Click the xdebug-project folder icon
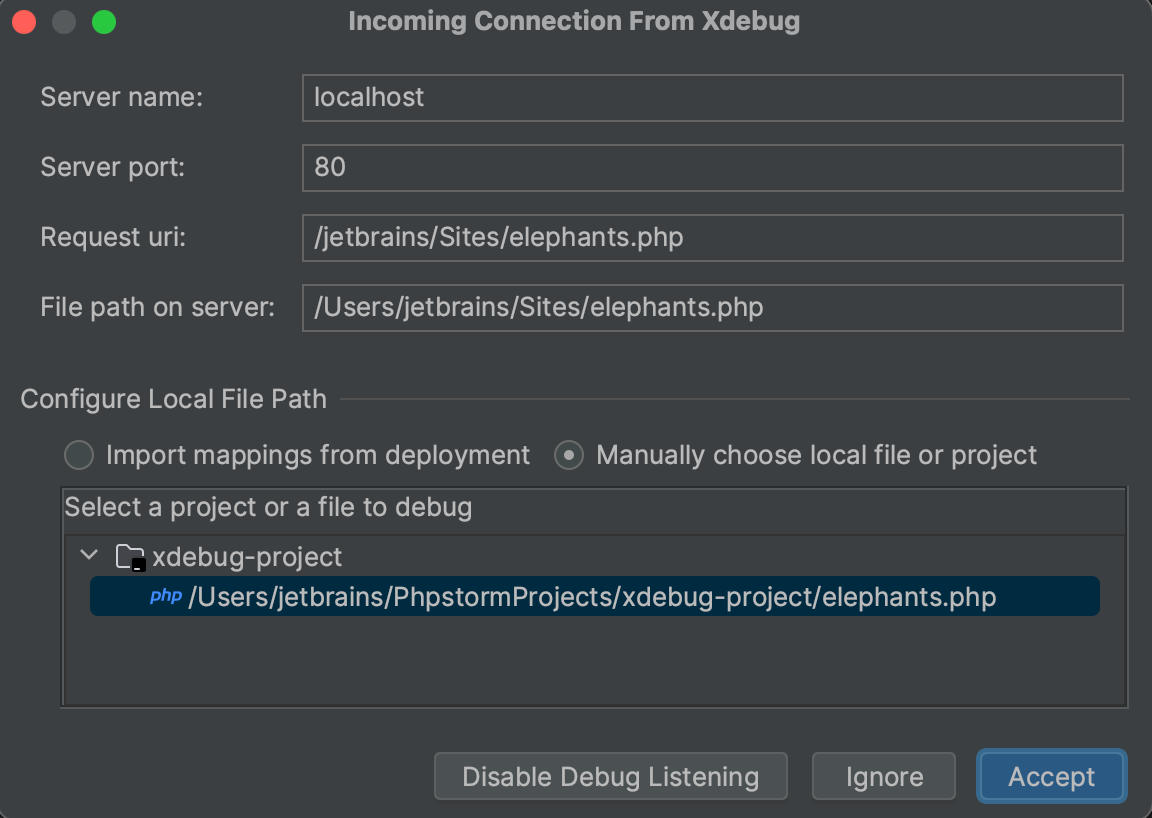Viewport: 1152px width, 818px height. point(131,557)
